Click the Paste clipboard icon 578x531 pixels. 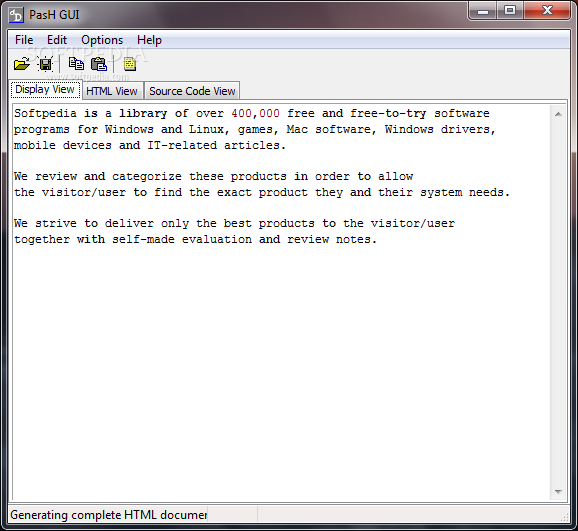pos(99,65)
